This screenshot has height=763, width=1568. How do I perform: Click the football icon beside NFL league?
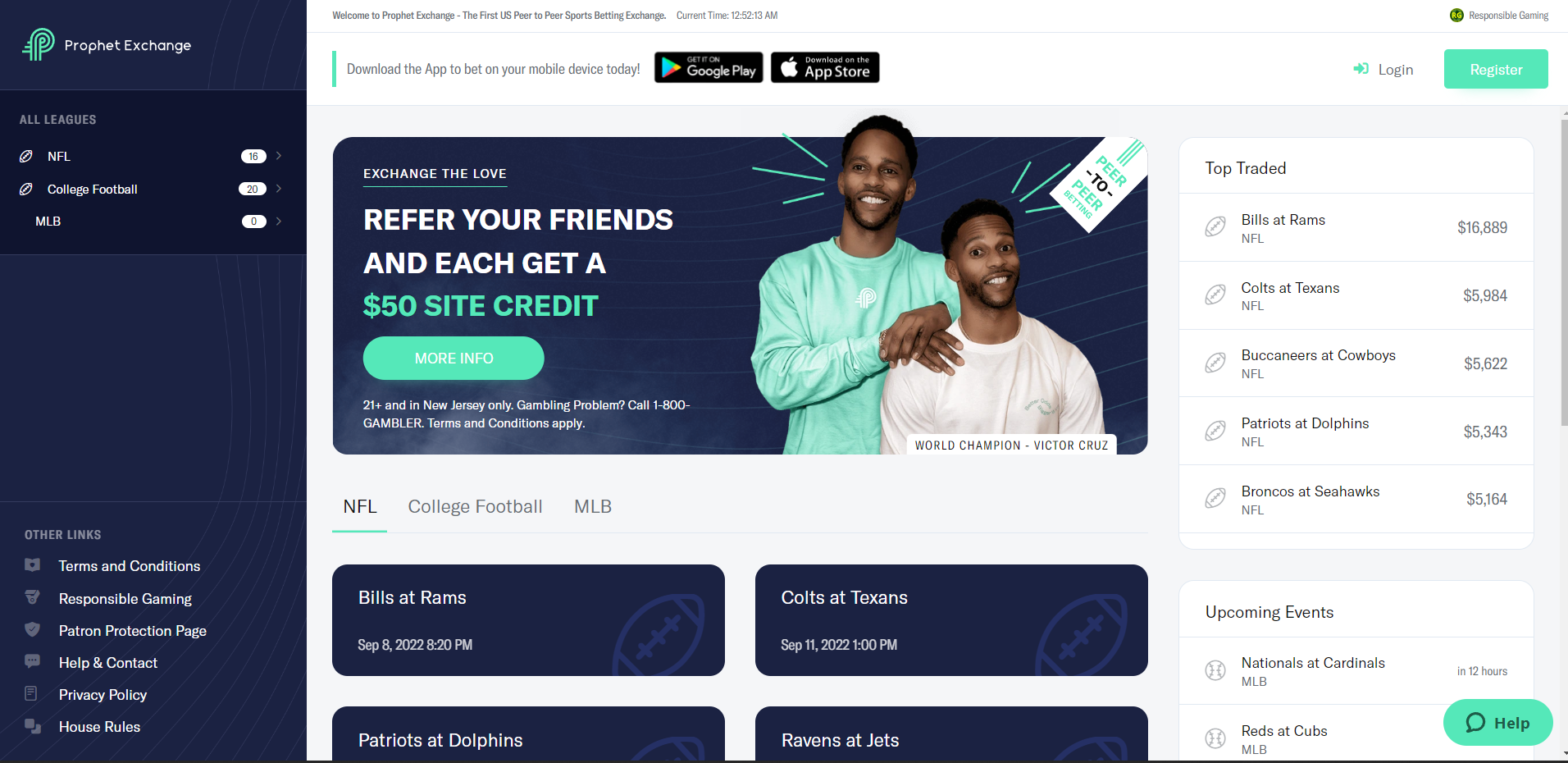click(x=26, y=156)
